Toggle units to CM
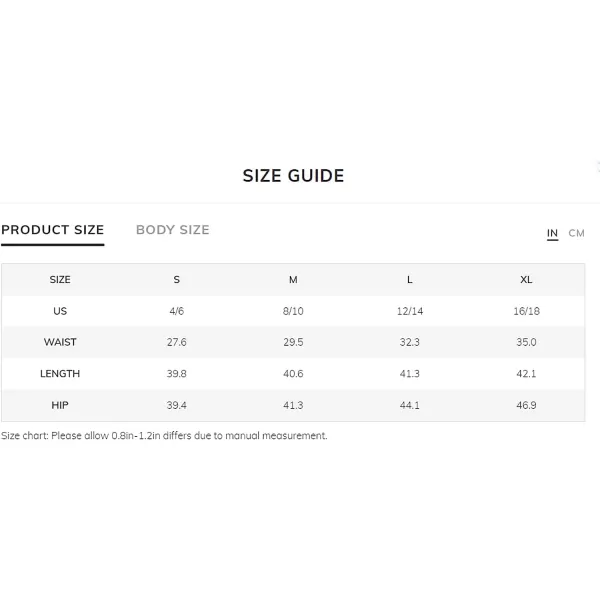This screenshot has height=600, width=600. (576, 233)
